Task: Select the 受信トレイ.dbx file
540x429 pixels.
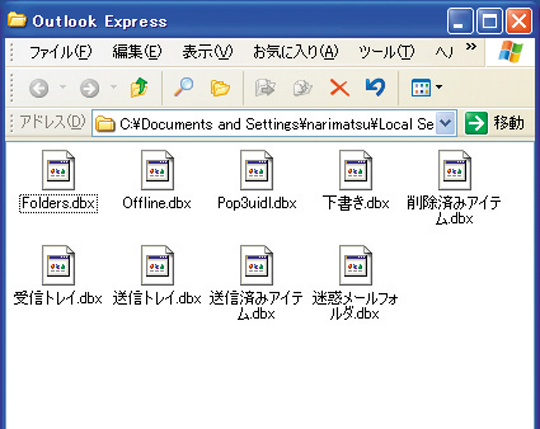Action: [58, 275]
